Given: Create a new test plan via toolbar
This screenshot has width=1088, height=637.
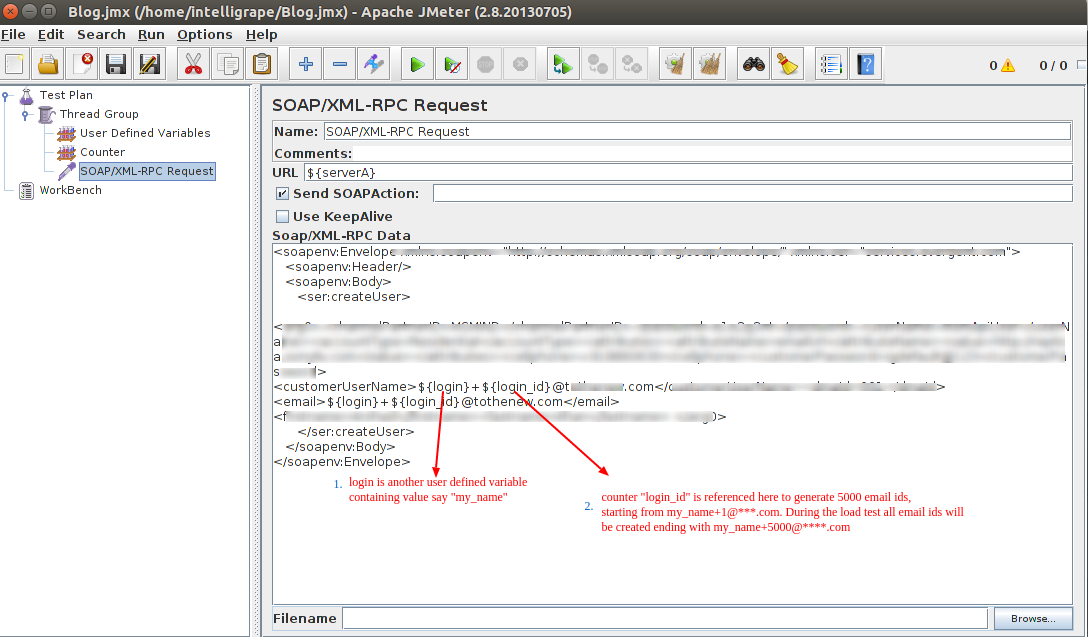Looking at the screenshot, I should pos(15,65).
